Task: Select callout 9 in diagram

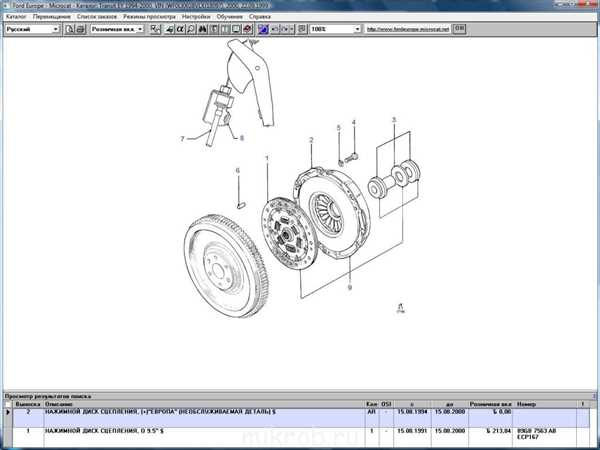Action: 349,287
